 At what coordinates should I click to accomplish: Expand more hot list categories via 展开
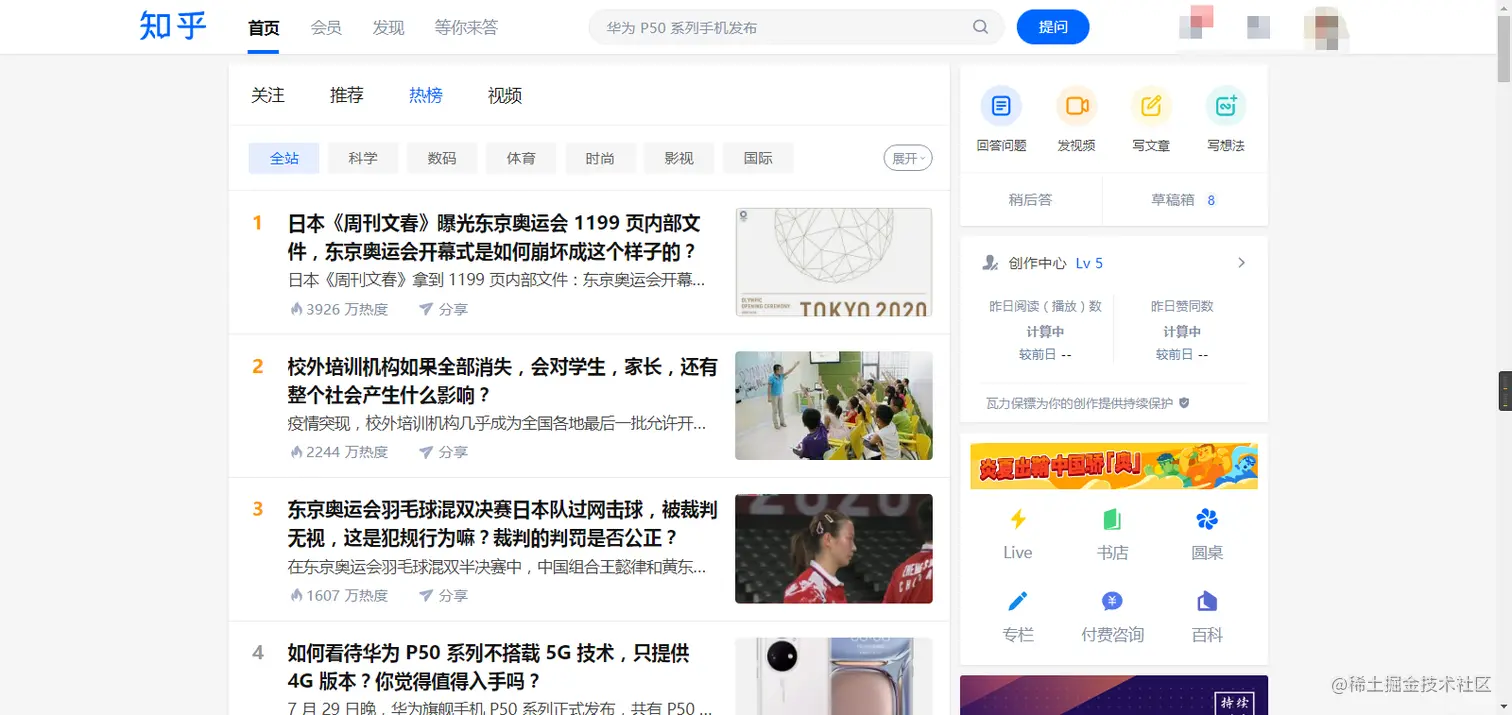pos(907,158)
